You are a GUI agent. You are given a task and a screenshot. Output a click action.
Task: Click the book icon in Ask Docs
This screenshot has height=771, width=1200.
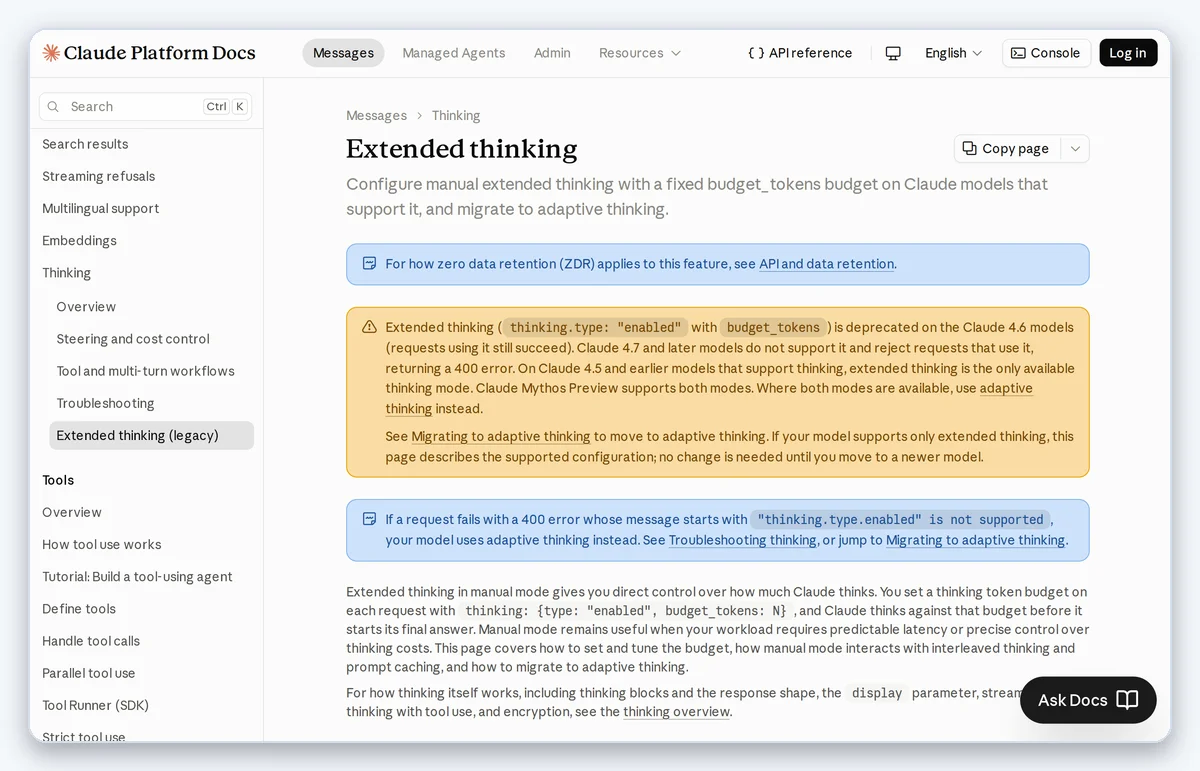[1127, 700]
